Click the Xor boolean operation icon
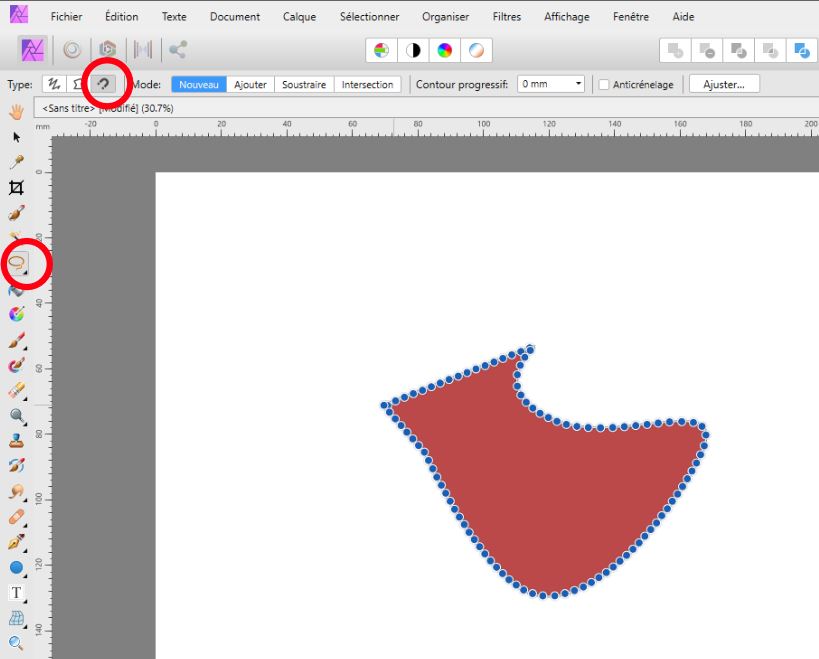This screenshot has width=819, height=659. pyautogui.click(x=770, y=51)
